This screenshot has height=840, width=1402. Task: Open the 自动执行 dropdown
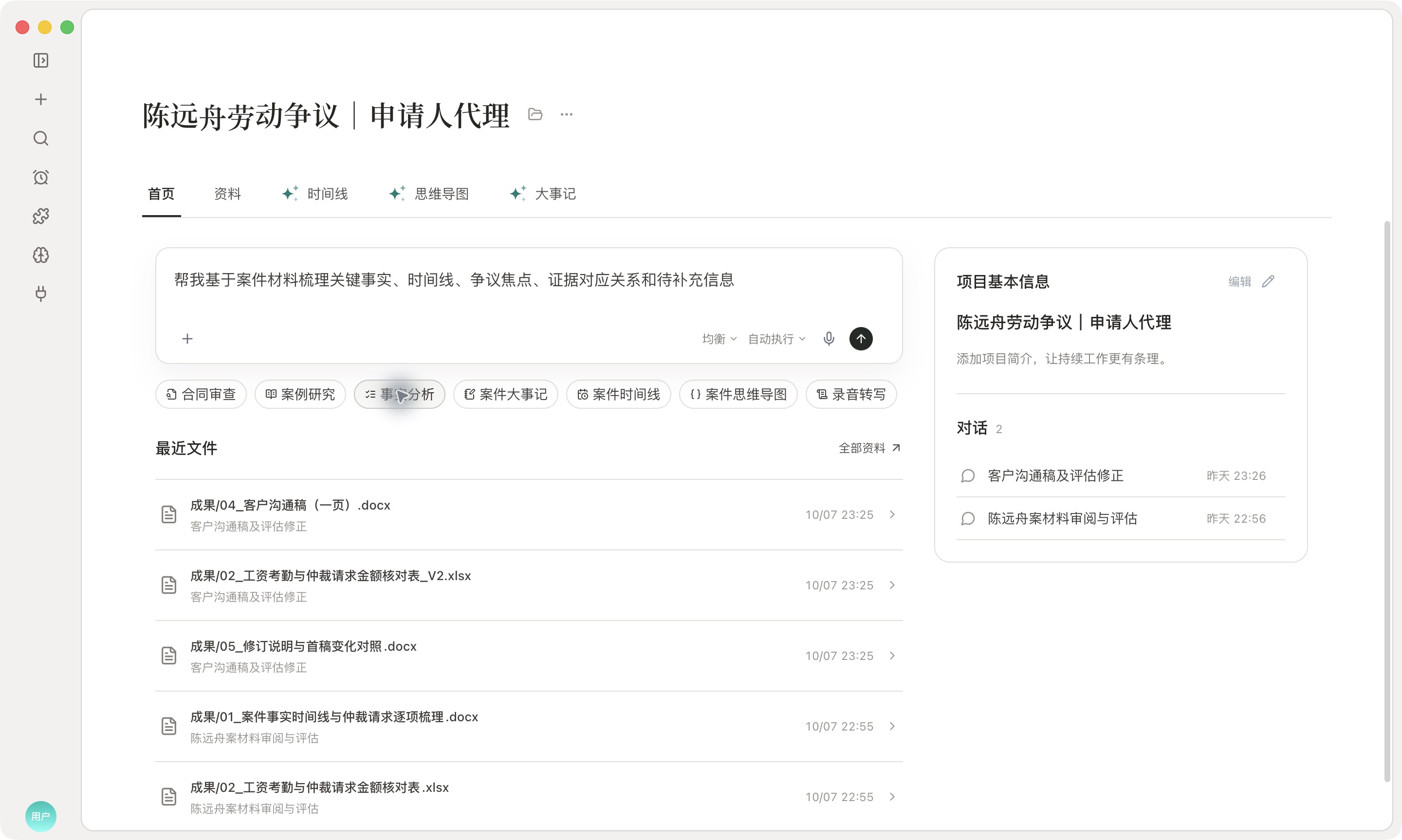pyautogui.click(x=776, y=339)
